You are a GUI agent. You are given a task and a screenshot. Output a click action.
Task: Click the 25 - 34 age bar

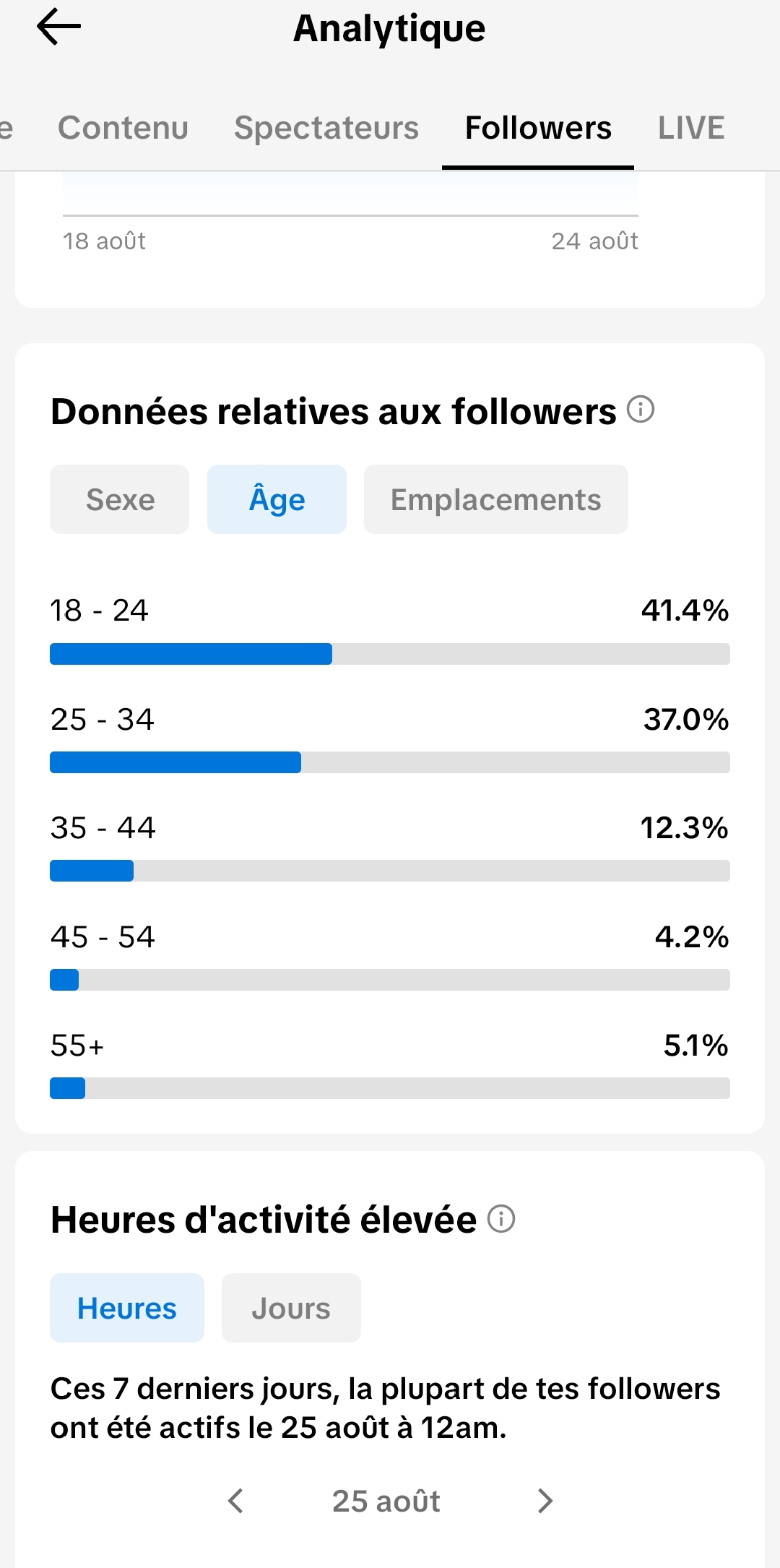pos(390,762)
